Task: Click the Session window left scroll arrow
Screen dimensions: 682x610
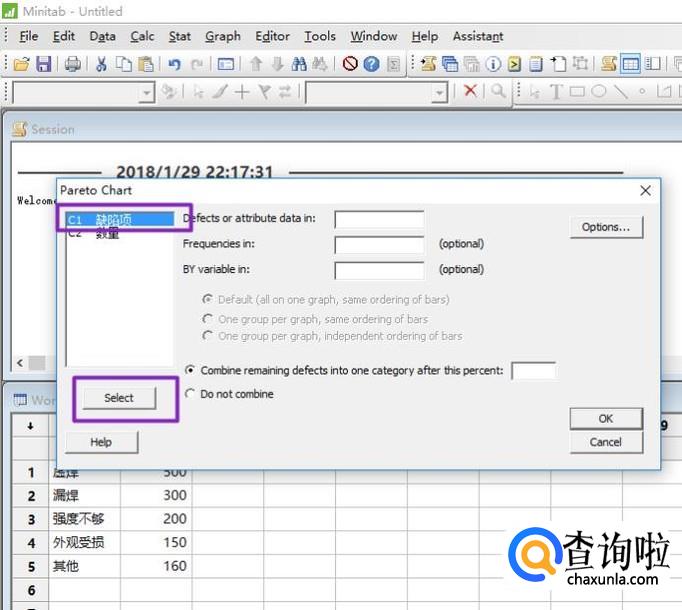Action: [x=20, y=362]
